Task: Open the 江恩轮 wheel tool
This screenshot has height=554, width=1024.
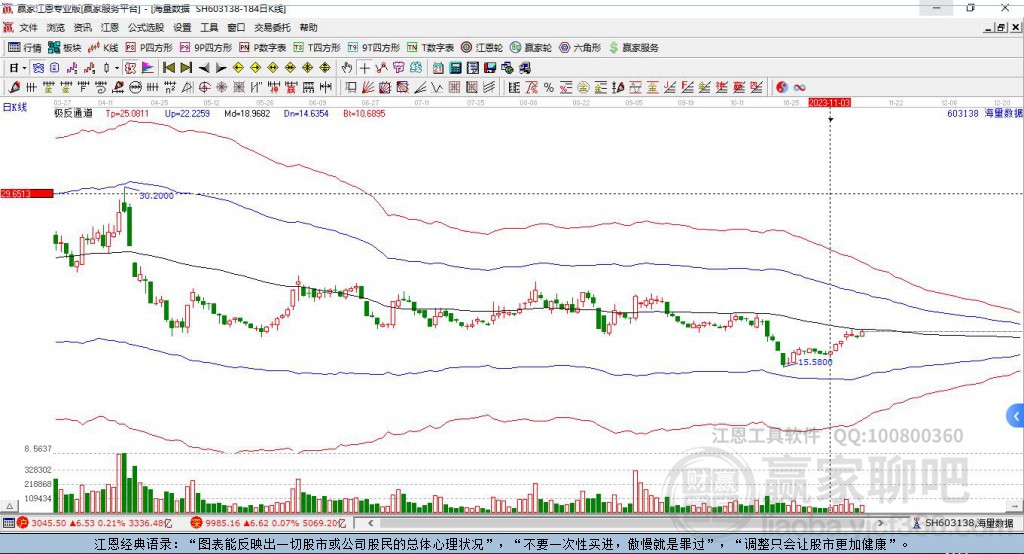Action: 482,48
